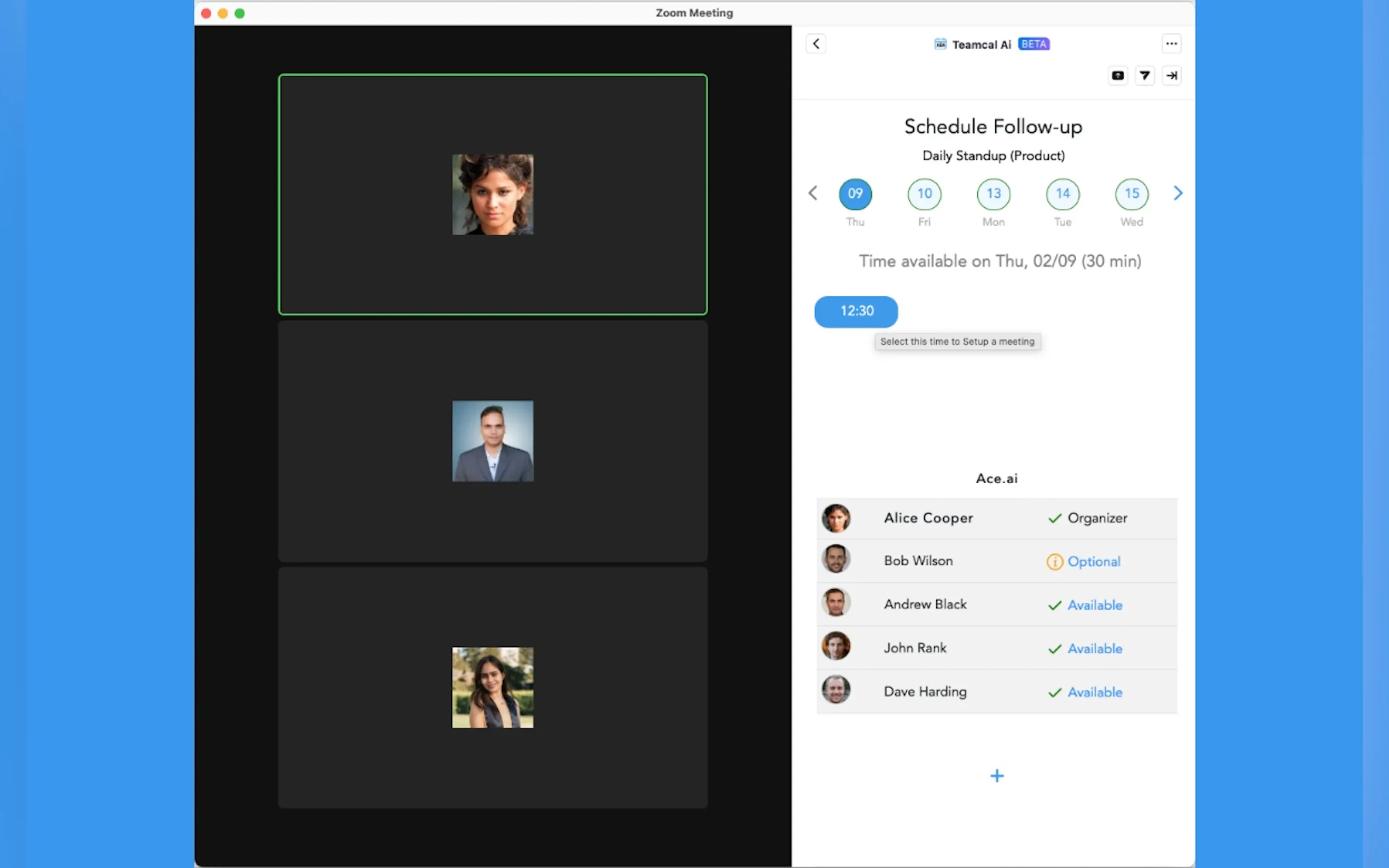Select date 10 Fri
The height and width of the screenshot is (868, 1389).
(924, 194)
